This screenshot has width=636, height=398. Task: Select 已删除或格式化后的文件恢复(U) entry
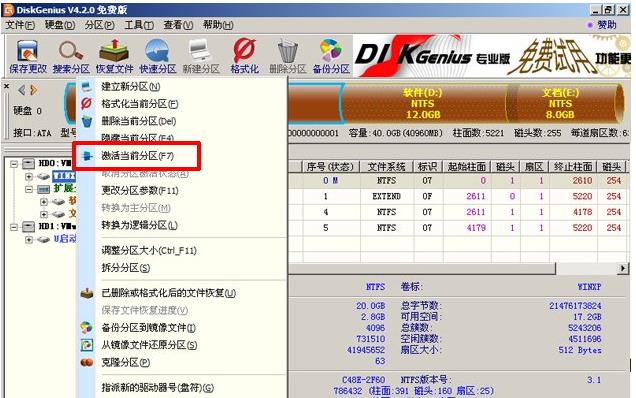(183, 293)
